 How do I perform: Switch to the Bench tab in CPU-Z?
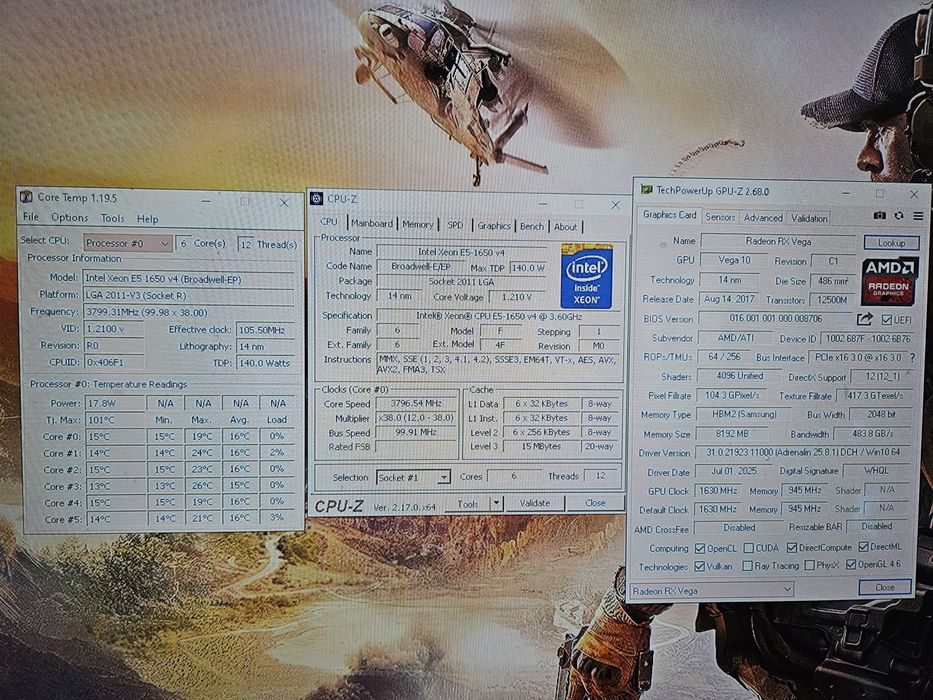(532, 226)
